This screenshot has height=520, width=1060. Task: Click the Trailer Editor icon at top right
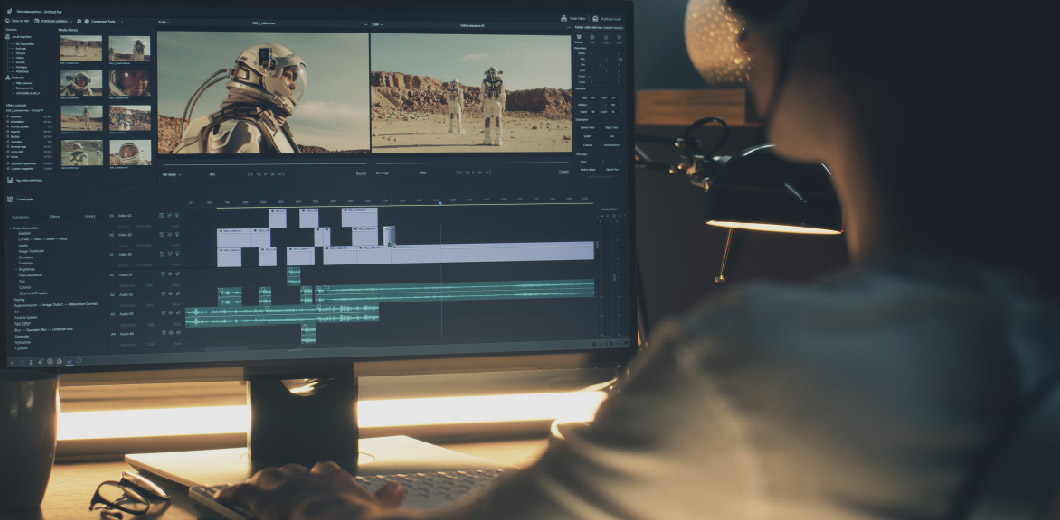click(x=563, y=18)
